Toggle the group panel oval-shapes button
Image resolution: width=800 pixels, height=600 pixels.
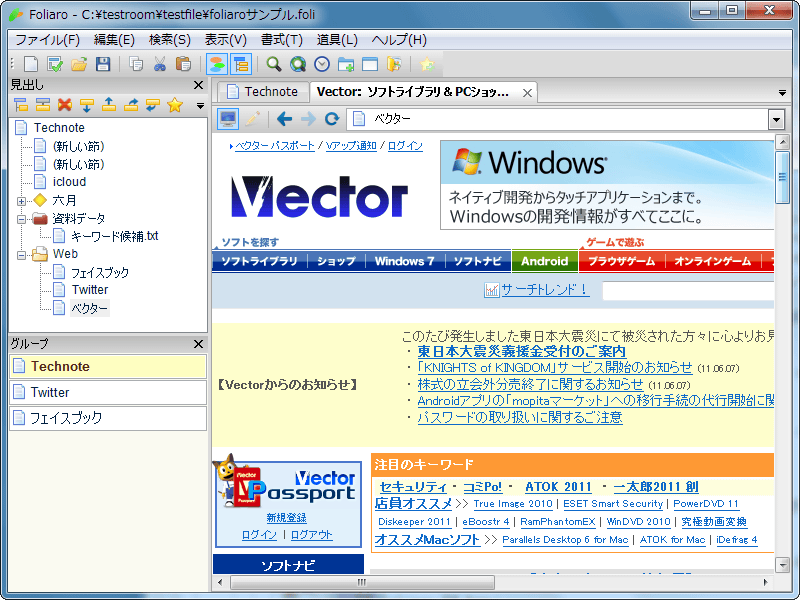coord(217,64)
